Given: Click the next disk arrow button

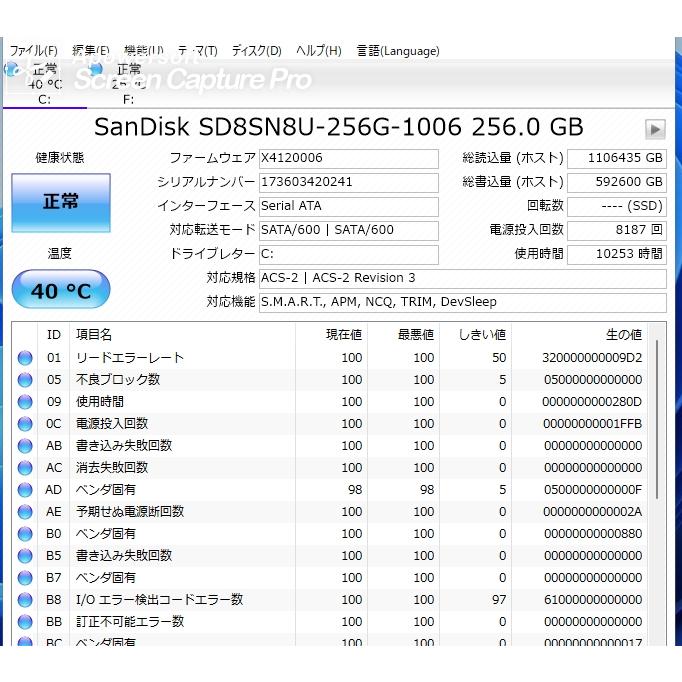Looking at the screenshot, I should [655, 129].
